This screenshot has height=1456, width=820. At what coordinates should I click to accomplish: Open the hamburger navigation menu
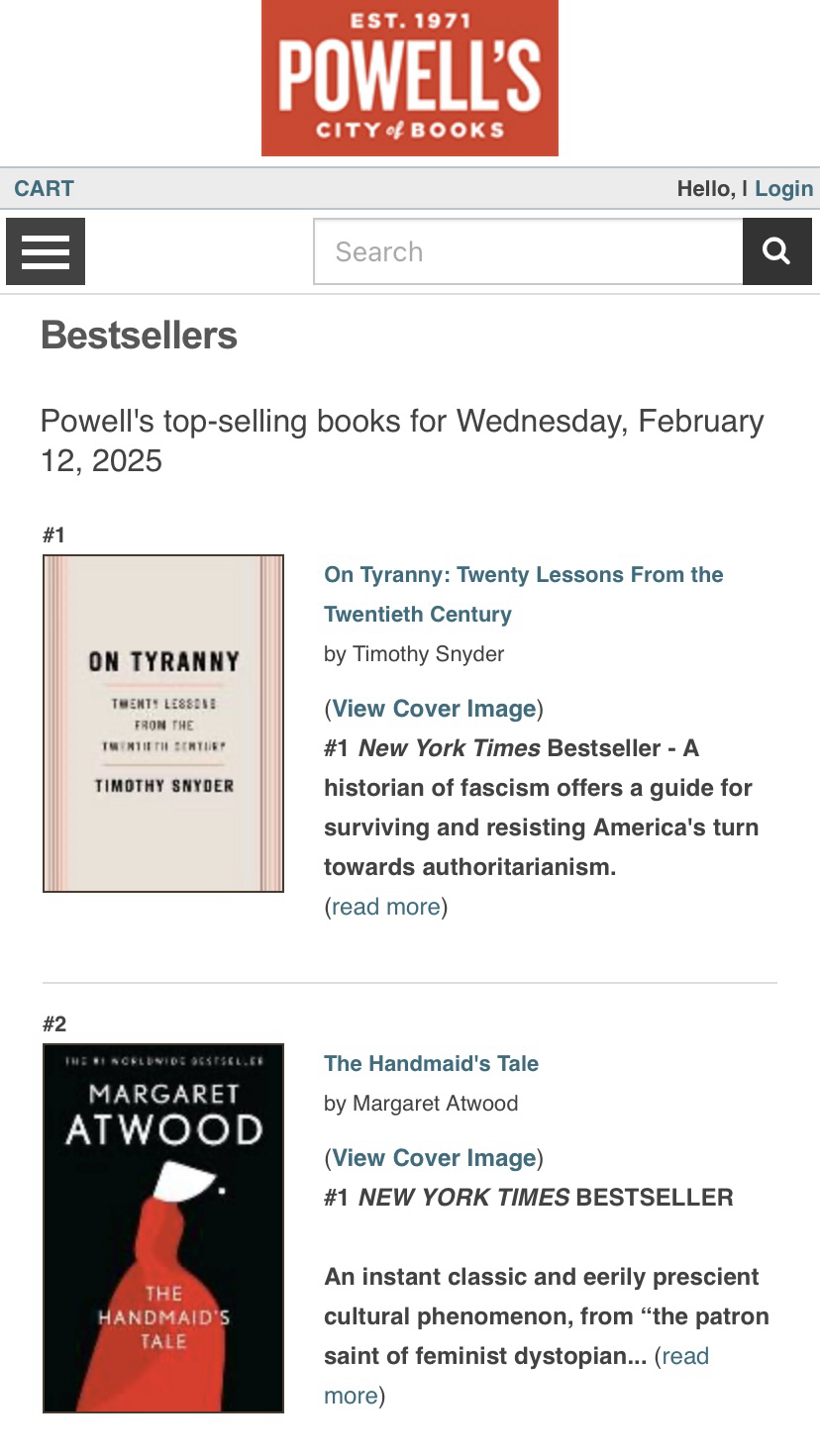pyautogui.click(x=46, y=251)
